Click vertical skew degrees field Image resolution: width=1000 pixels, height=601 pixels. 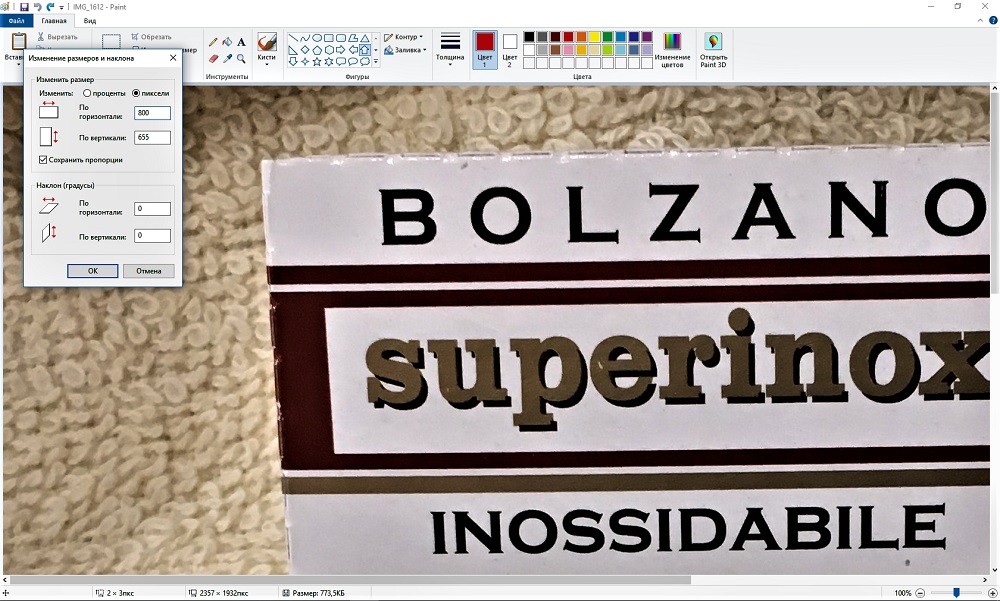pos(152,235)
